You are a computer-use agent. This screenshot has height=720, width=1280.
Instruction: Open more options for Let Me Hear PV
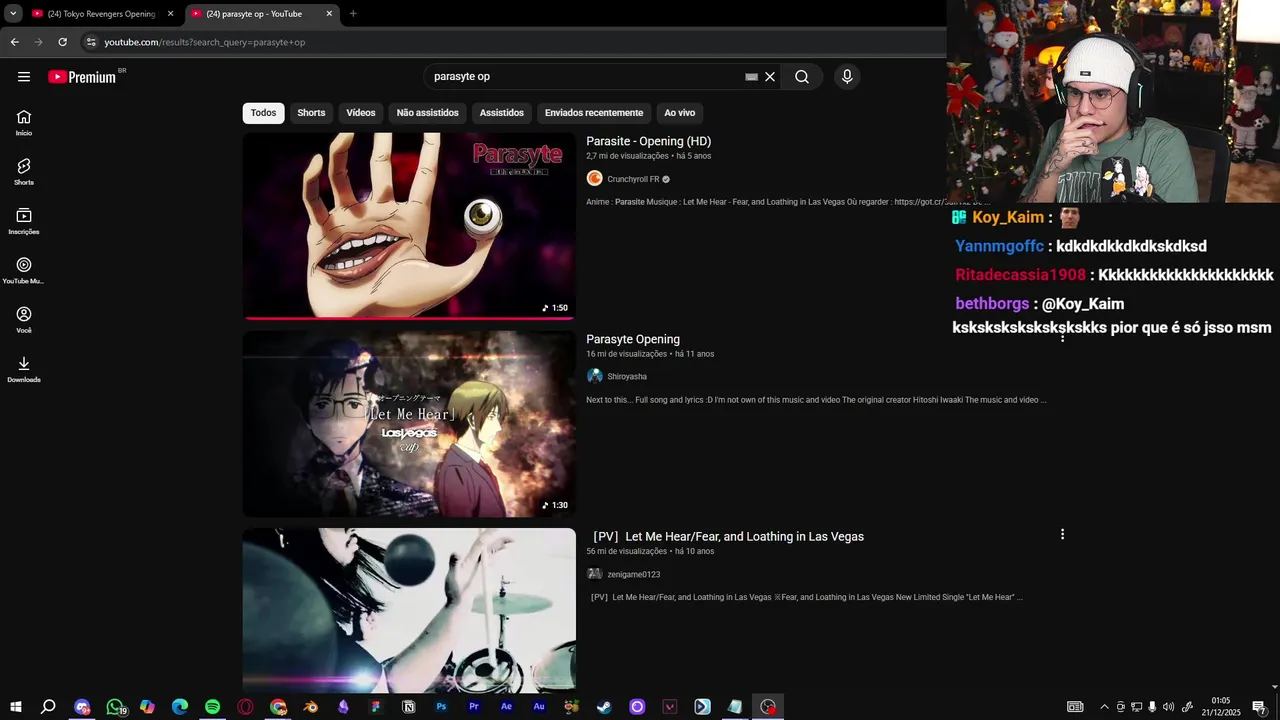tap(1062, 535)
